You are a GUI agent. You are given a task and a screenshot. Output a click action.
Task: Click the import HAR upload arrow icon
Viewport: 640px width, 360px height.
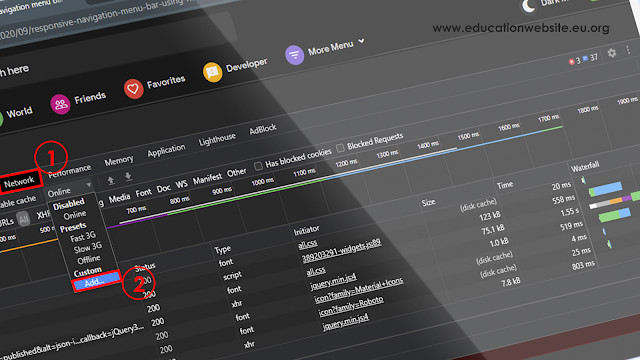(x=111, y=180)
